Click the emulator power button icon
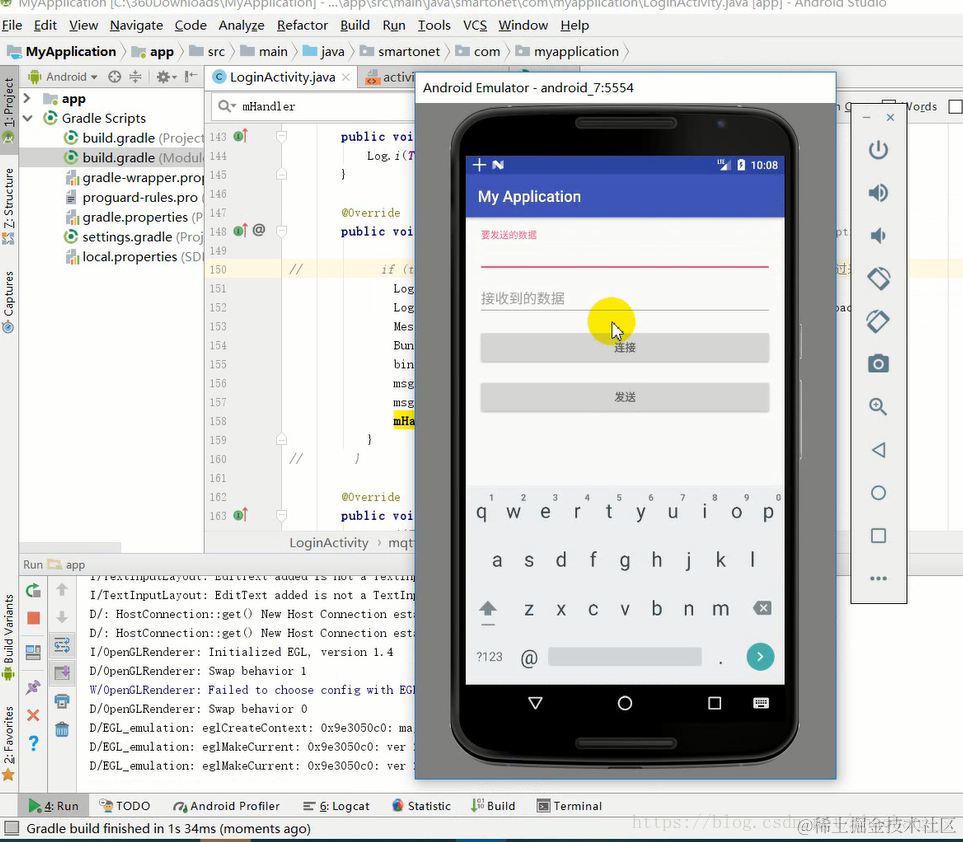The height and width of the screenshot is (842, 963). (878, 150)
